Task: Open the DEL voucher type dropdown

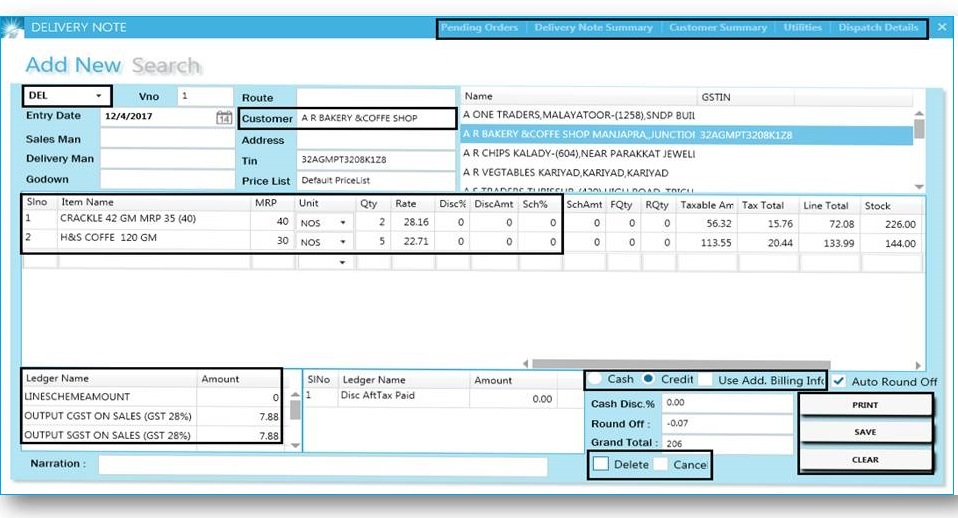Action: click(x=98, y=96)
